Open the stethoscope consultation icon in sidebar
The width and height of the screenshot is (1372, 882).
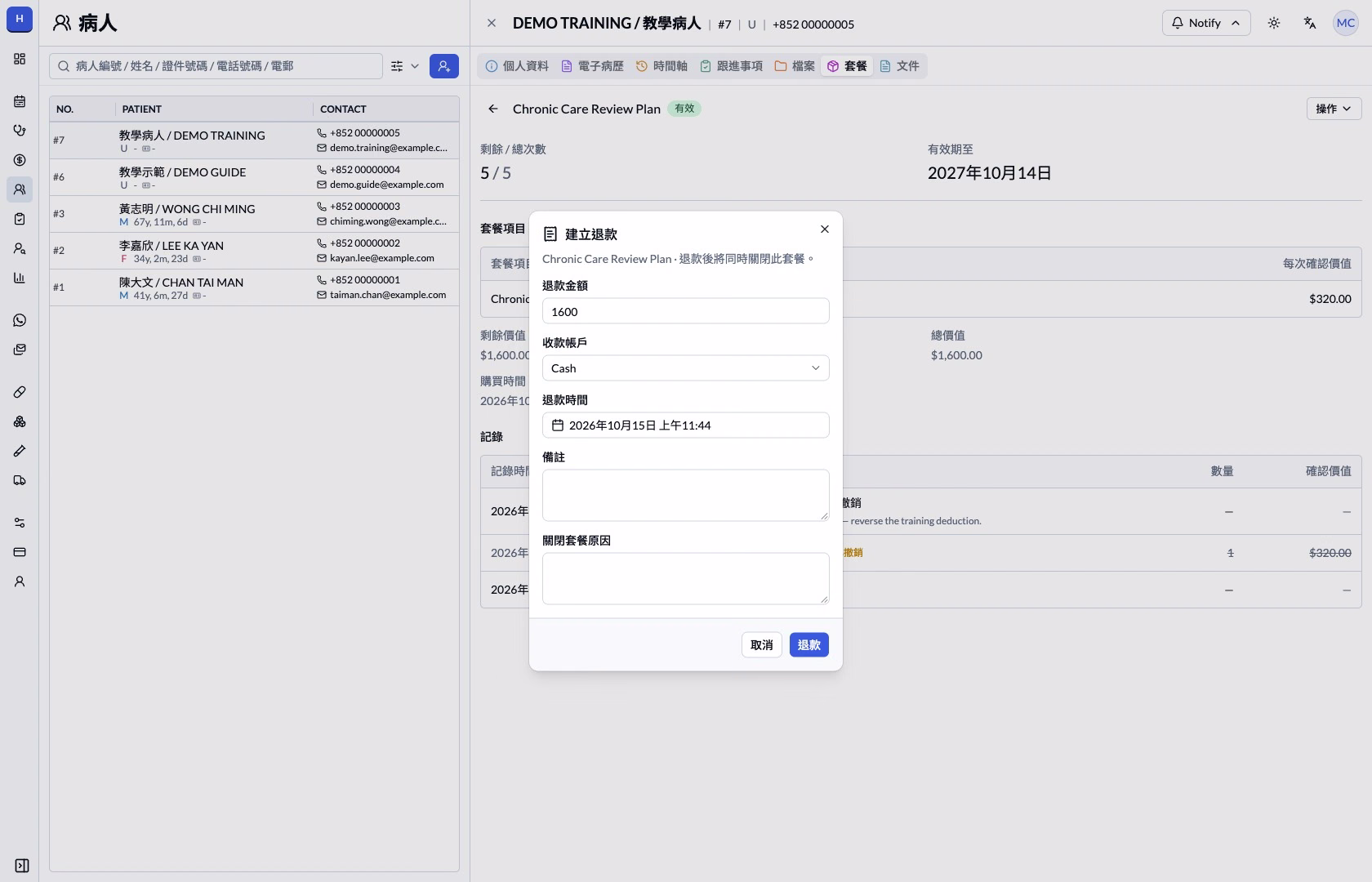20,131
